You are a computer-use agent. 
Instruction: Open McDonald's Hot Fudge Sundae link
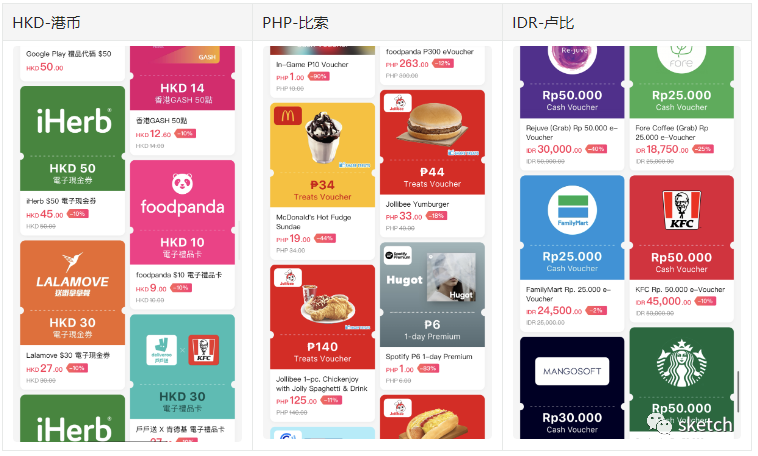pos(313,222)
